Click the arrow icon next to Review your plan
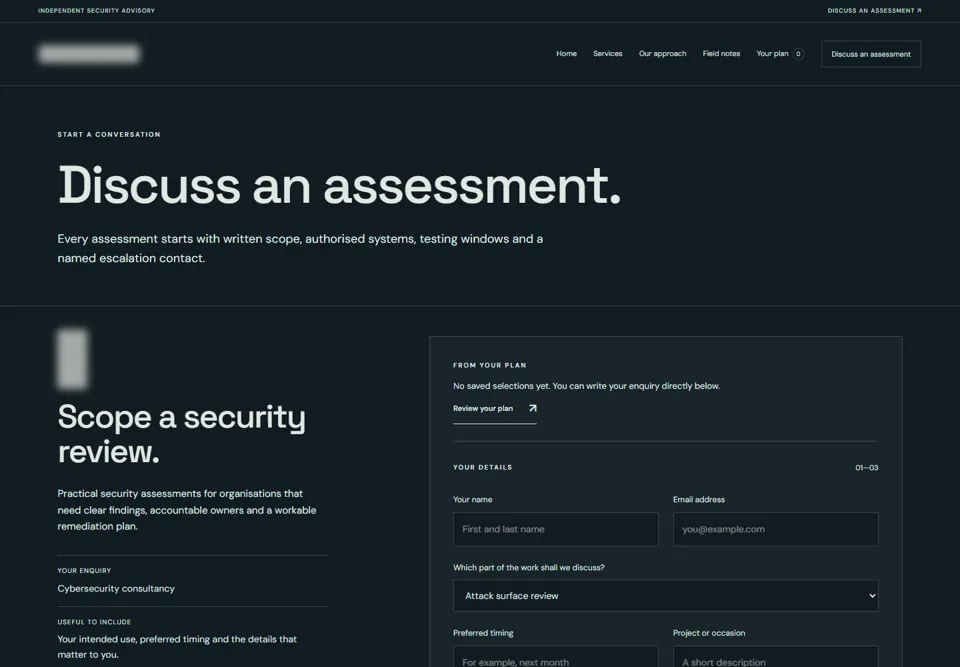 [532, 409]
